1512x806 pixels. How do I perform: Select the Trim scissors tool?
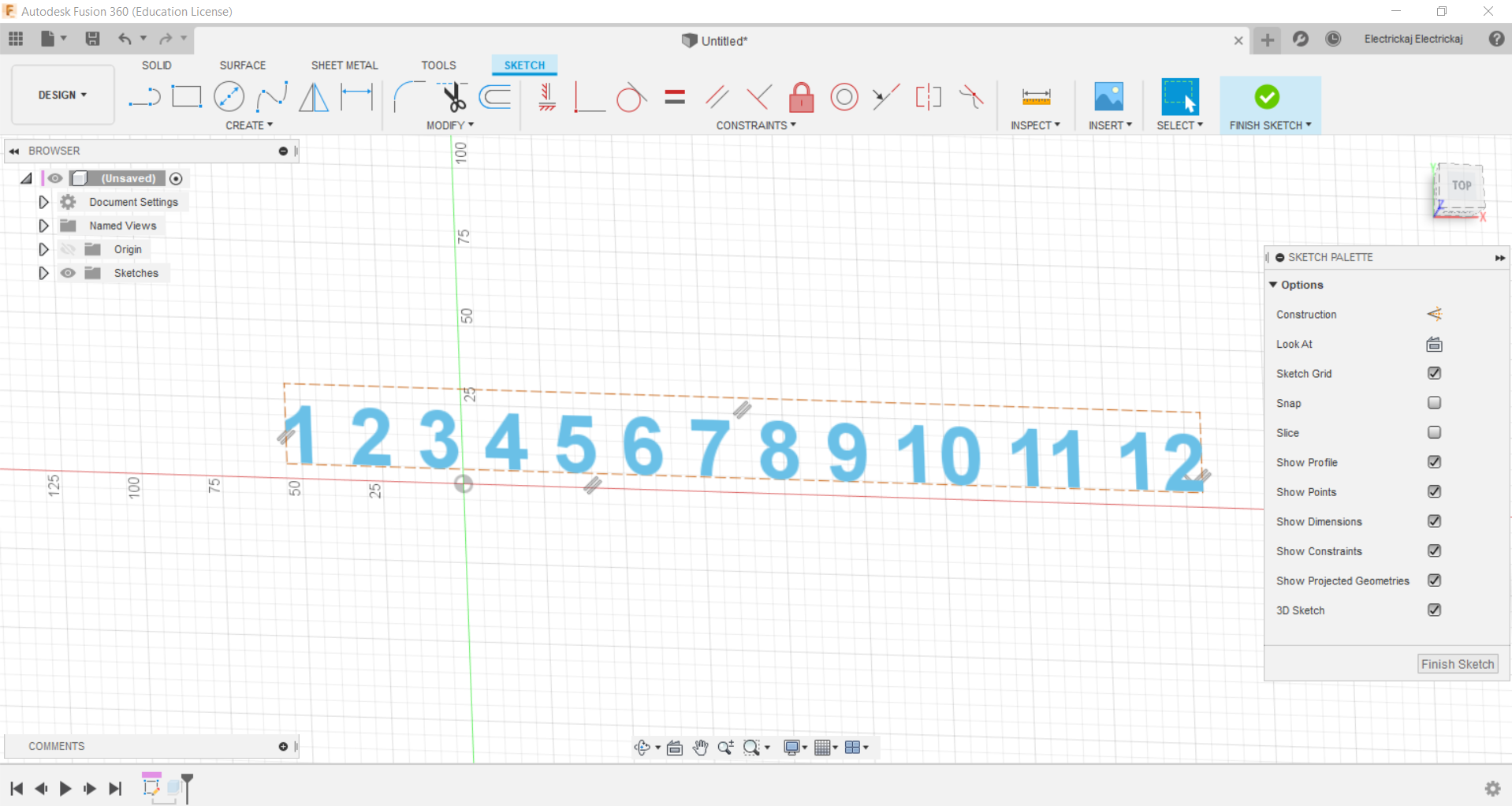click(x=453, y=97)
